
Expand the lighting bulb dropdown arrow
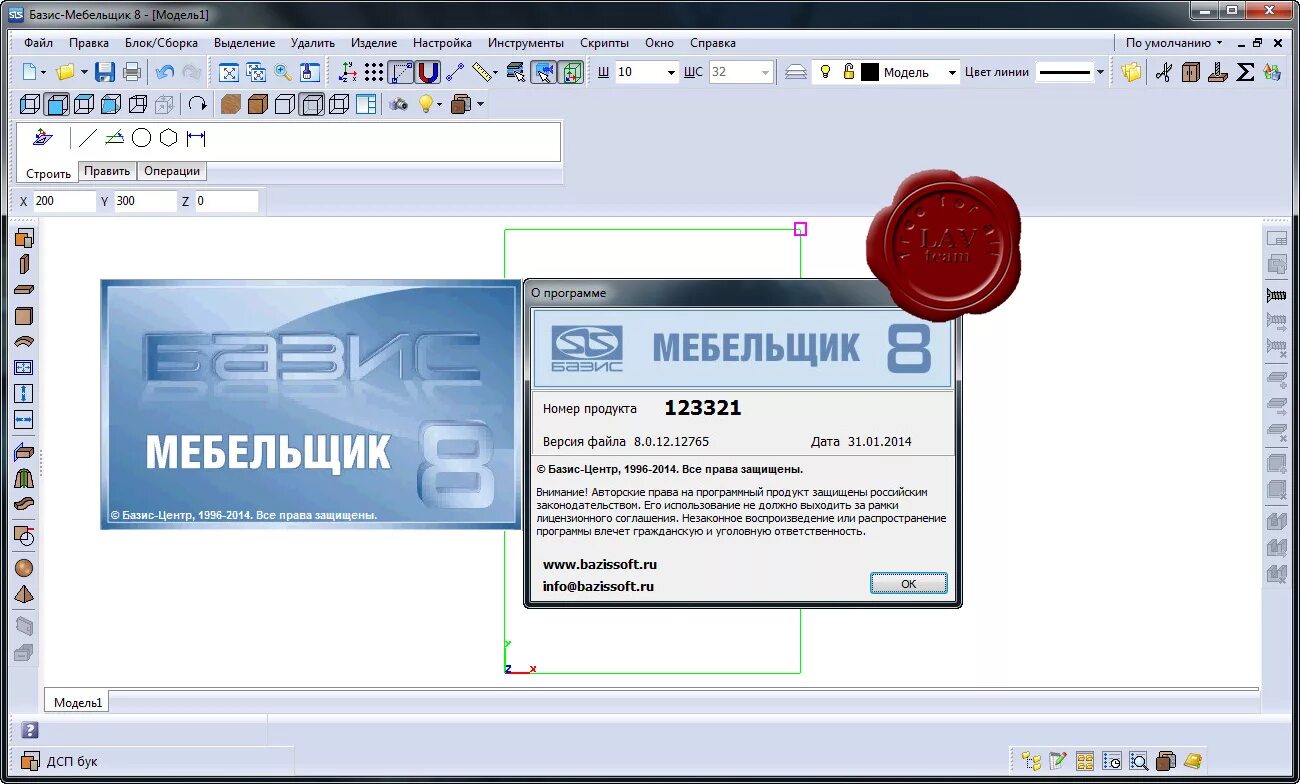pos(439,105)
